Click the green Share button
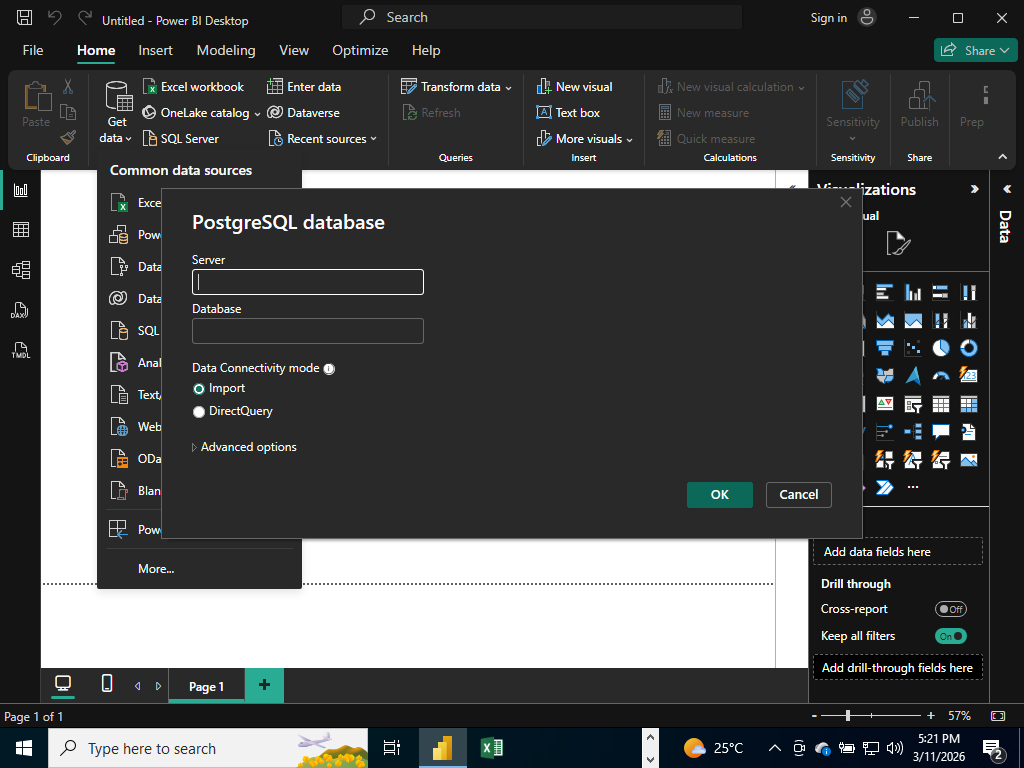1024x768 pixels. point(975,50)
